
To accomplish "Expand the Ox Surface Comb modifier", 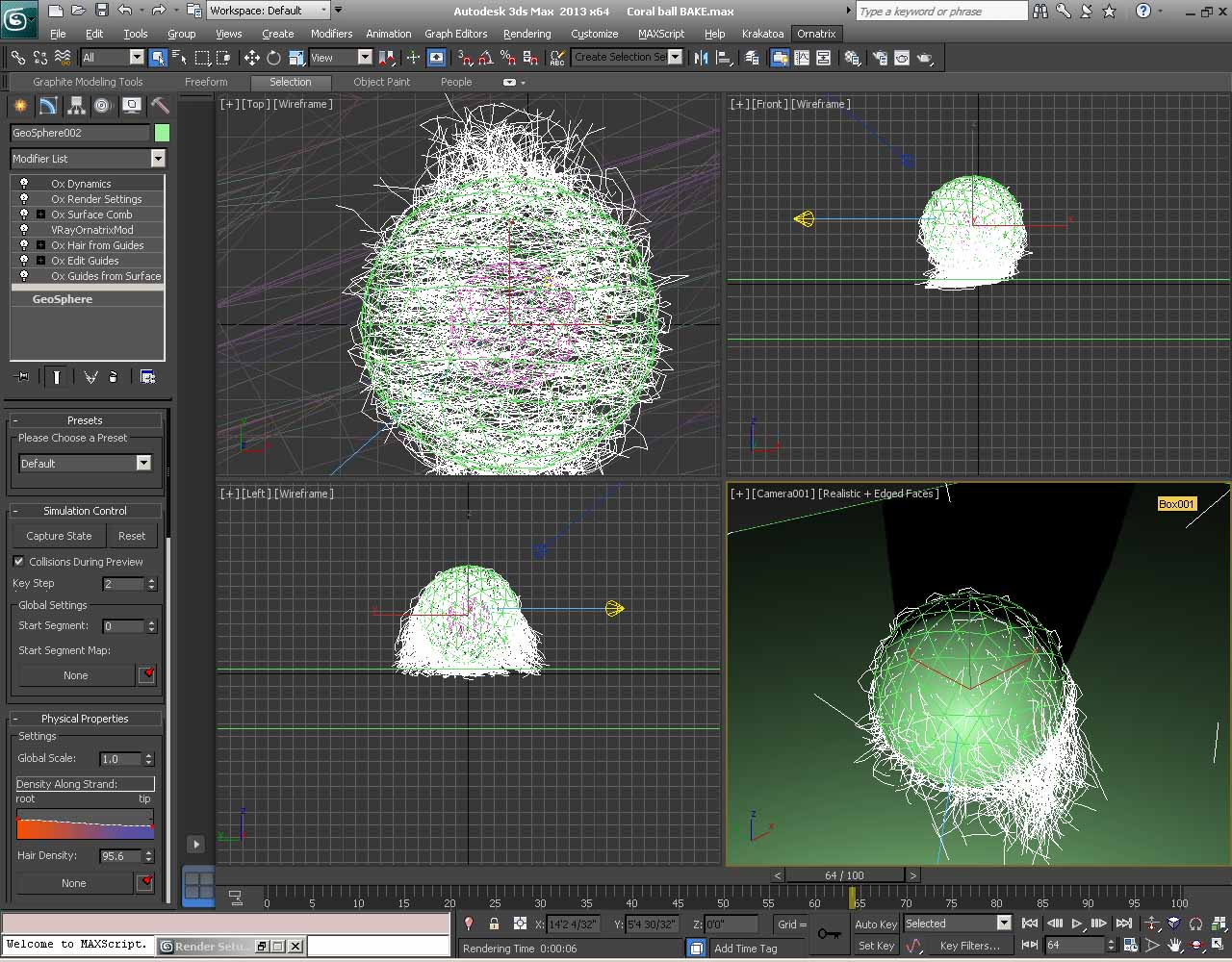I will 40,215.
